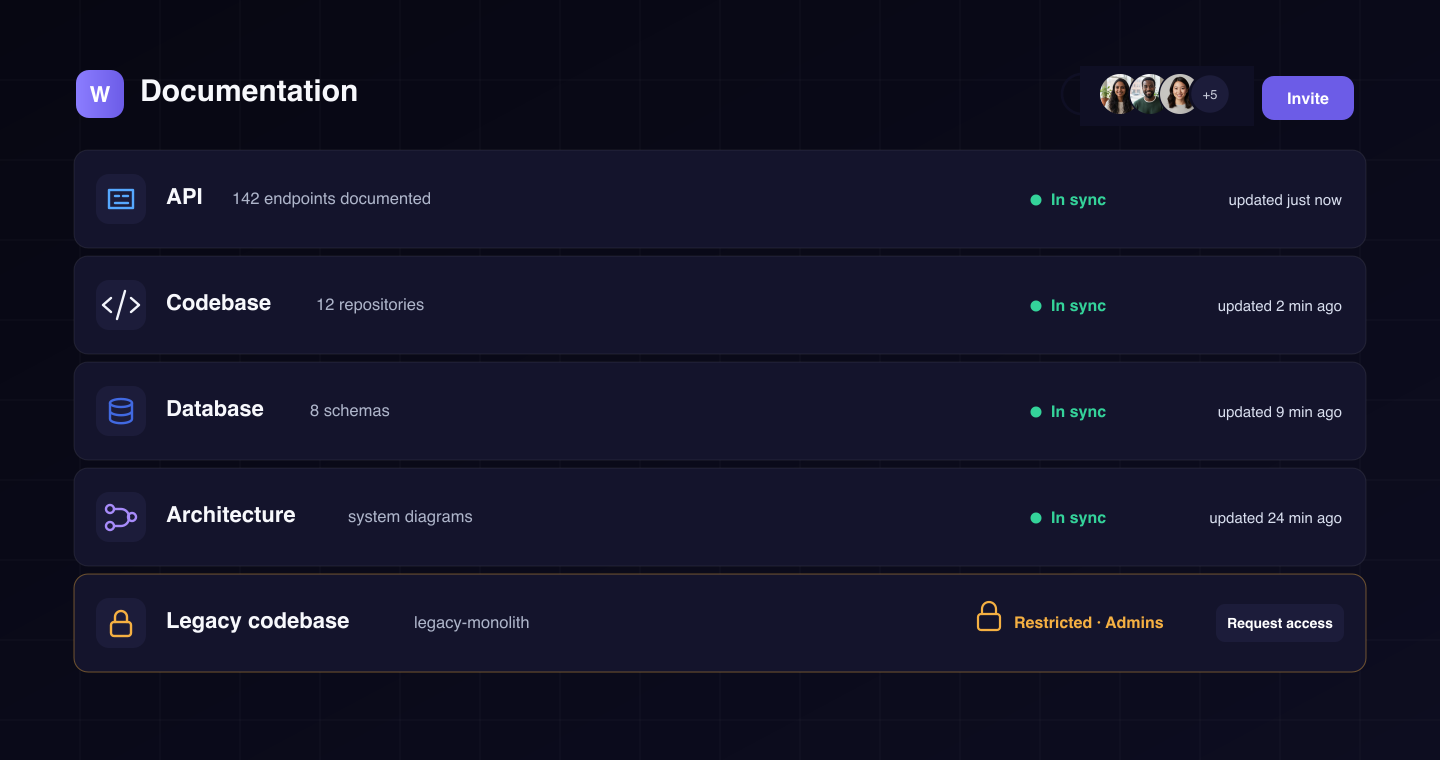Screen dimensions: 1440x760
Task: Click the Architecture diagram nodes icon
Action: tap(121, 517)
